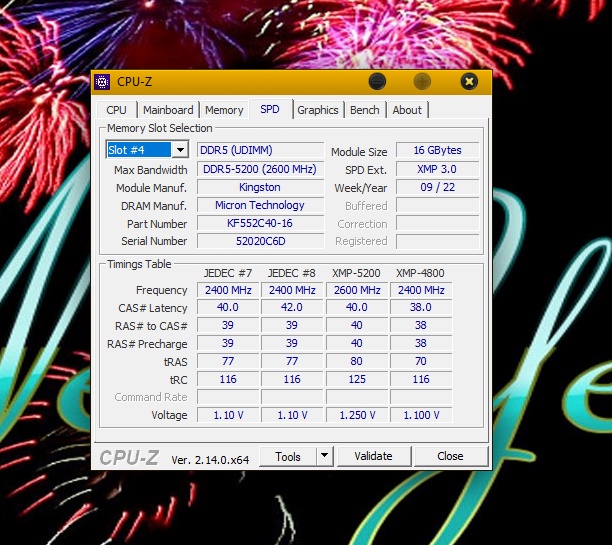Open the Graphics tab
This screenshot has height=545, width=612.
click(318, 110)
